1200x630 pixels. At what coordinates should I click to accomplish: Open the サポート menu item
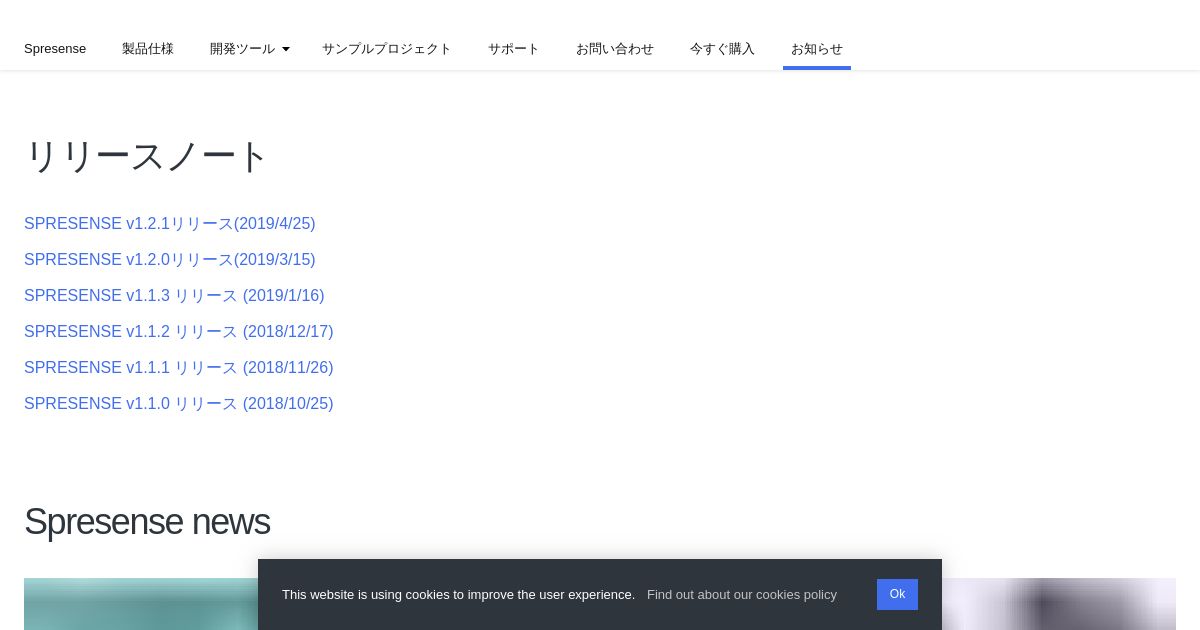pos(514,49)
